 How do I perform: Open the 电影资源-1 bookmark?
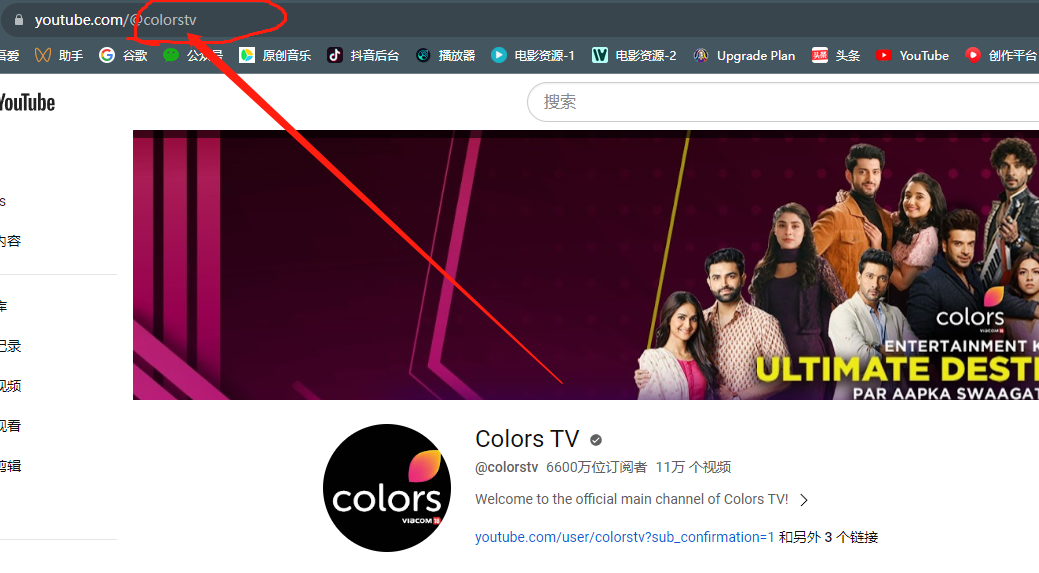[x=533, y=56]
